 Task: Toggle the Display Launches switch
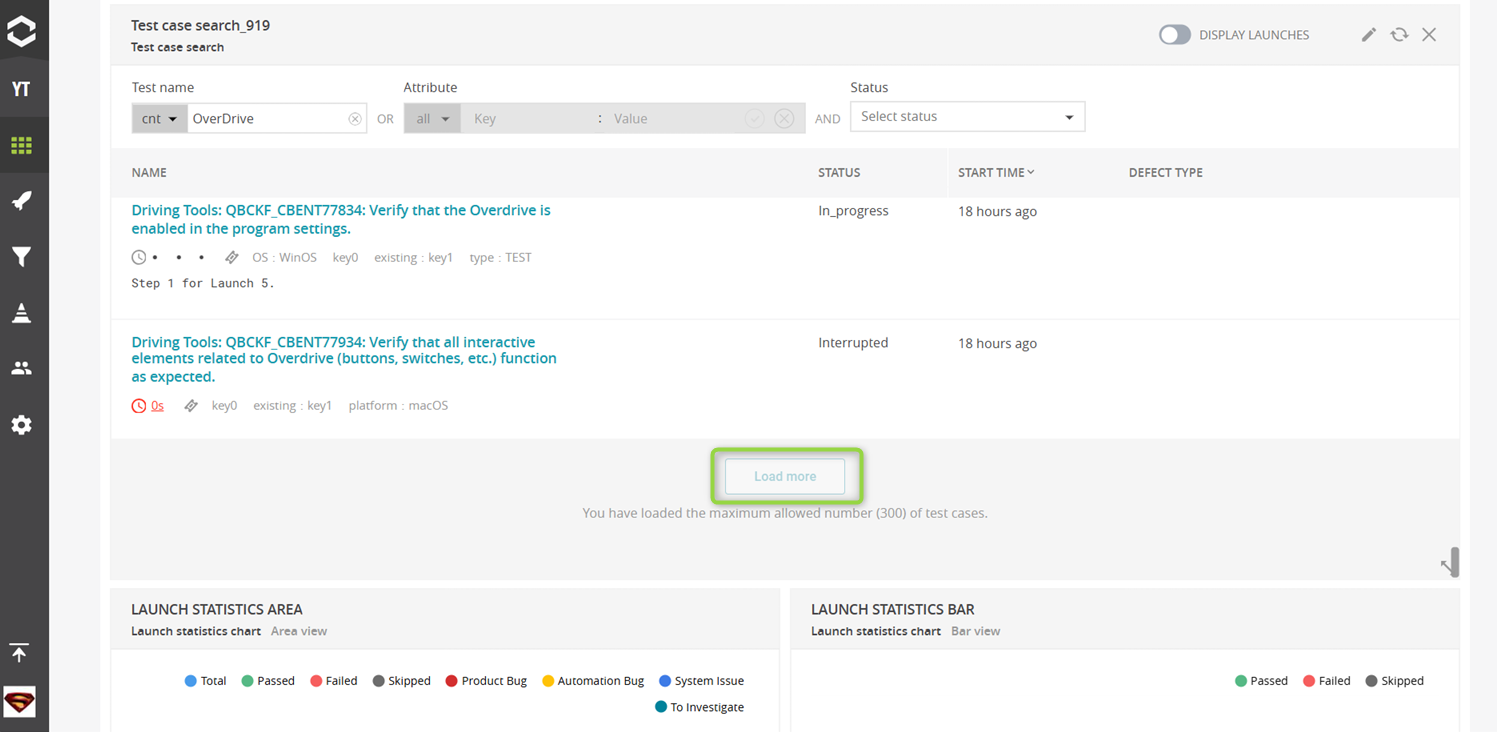1175,35
